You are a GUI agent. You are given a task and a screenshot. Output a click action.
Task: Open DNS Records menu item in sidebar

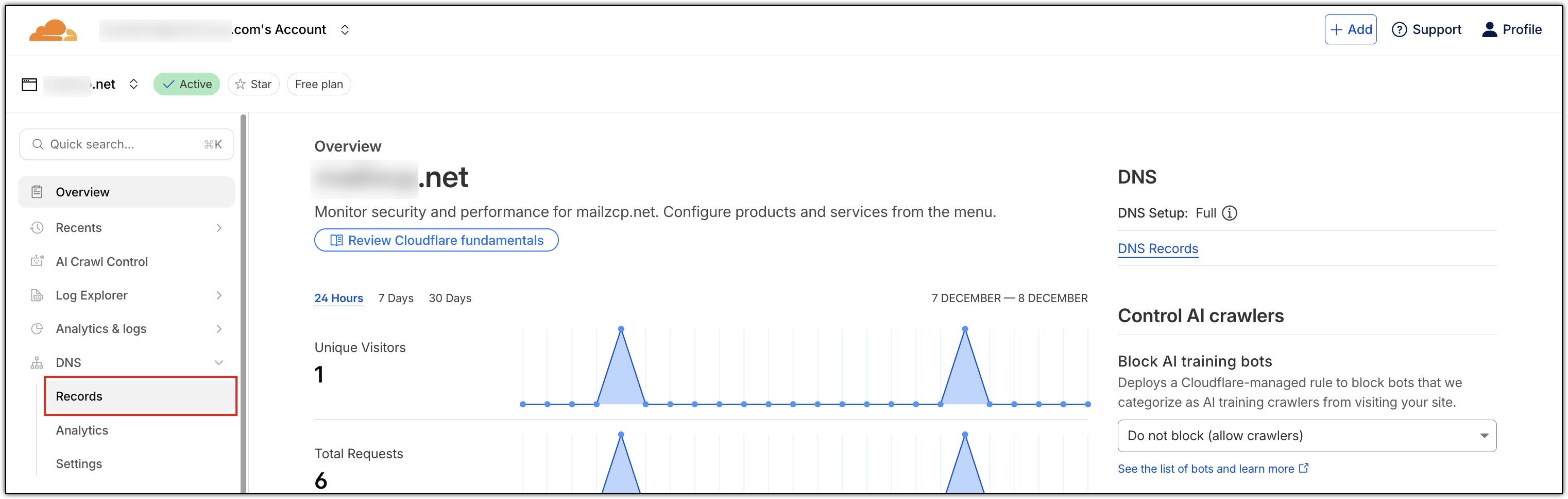[79, 396]
